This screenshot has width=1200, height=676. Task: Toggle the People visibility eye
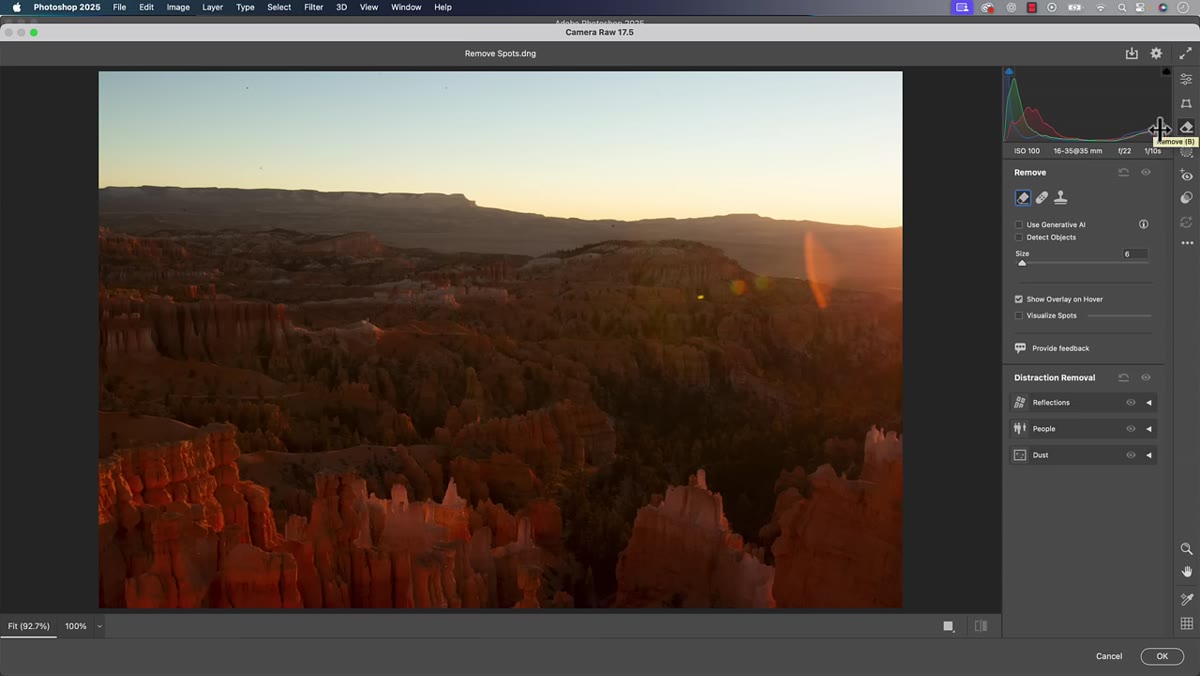pos(1131,429)
